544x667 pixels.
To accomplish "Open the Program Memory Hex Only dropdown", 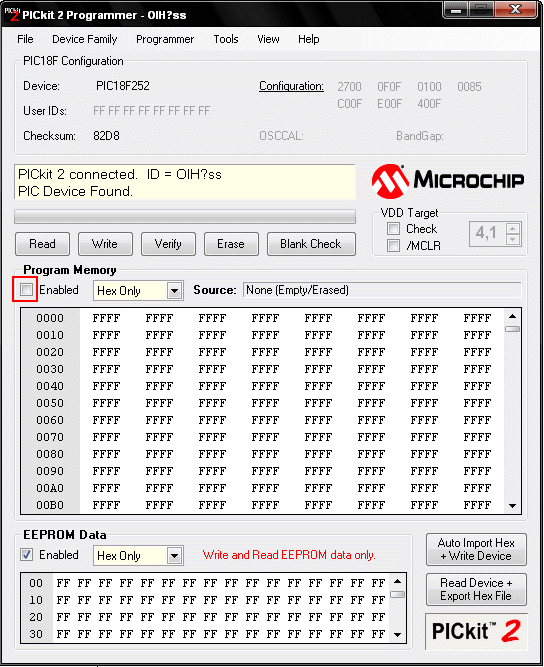I will [x=174, y=291].
